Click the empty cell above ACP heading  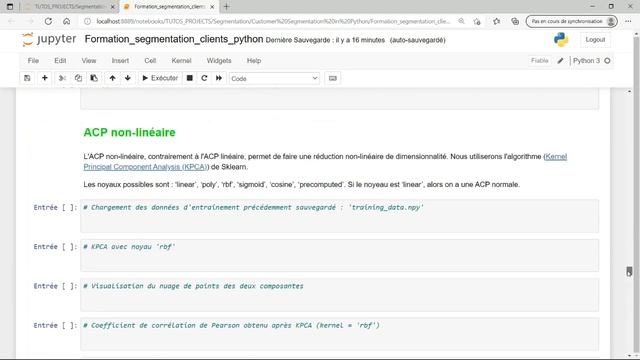339,99
